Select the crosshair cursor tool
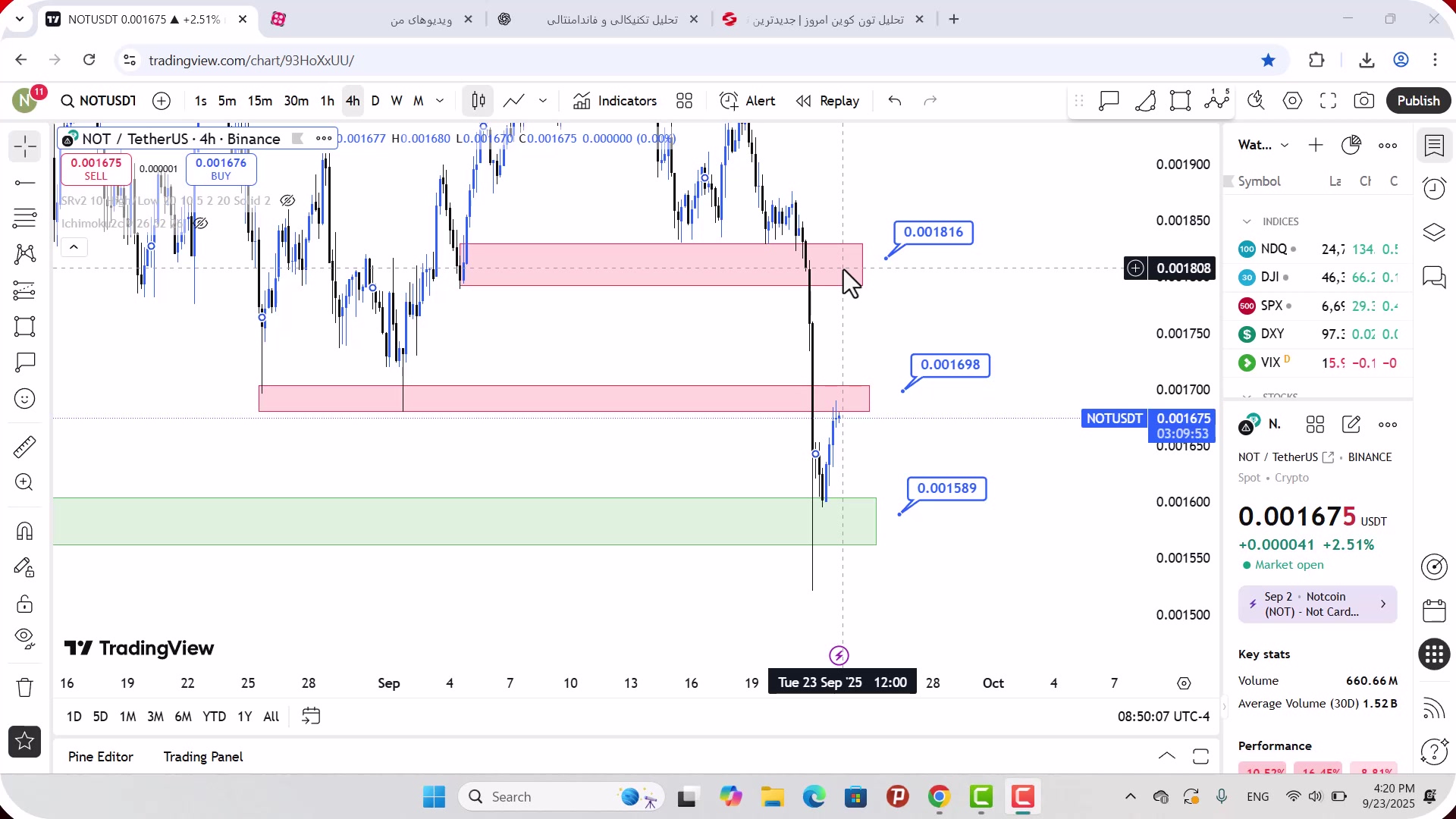The width and height of the screenshot is (1456, 819). pyautogui.click(x=25, y=146)
